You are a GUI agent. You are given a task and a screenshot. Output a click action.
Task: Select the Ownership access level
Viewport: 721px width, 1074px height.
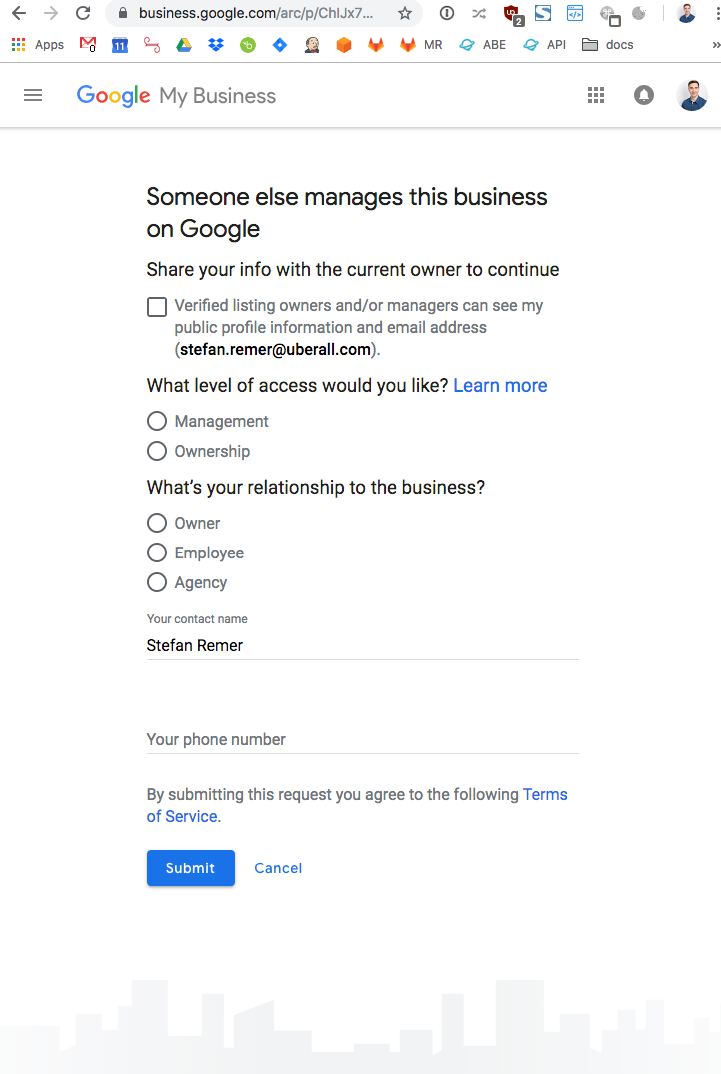tap(157, 451)
